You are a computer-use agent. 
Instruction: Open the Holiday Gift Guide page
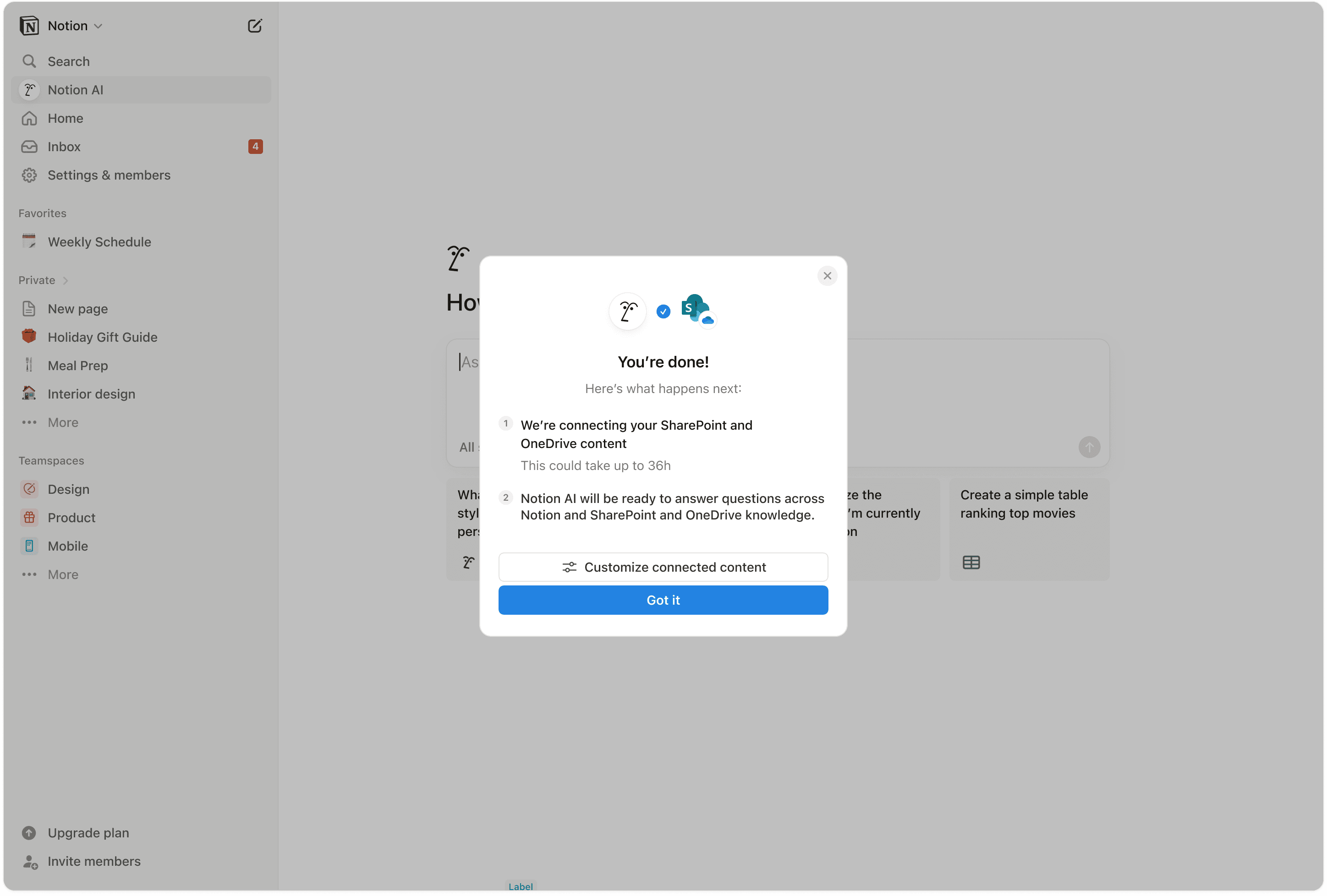(102, 337)
